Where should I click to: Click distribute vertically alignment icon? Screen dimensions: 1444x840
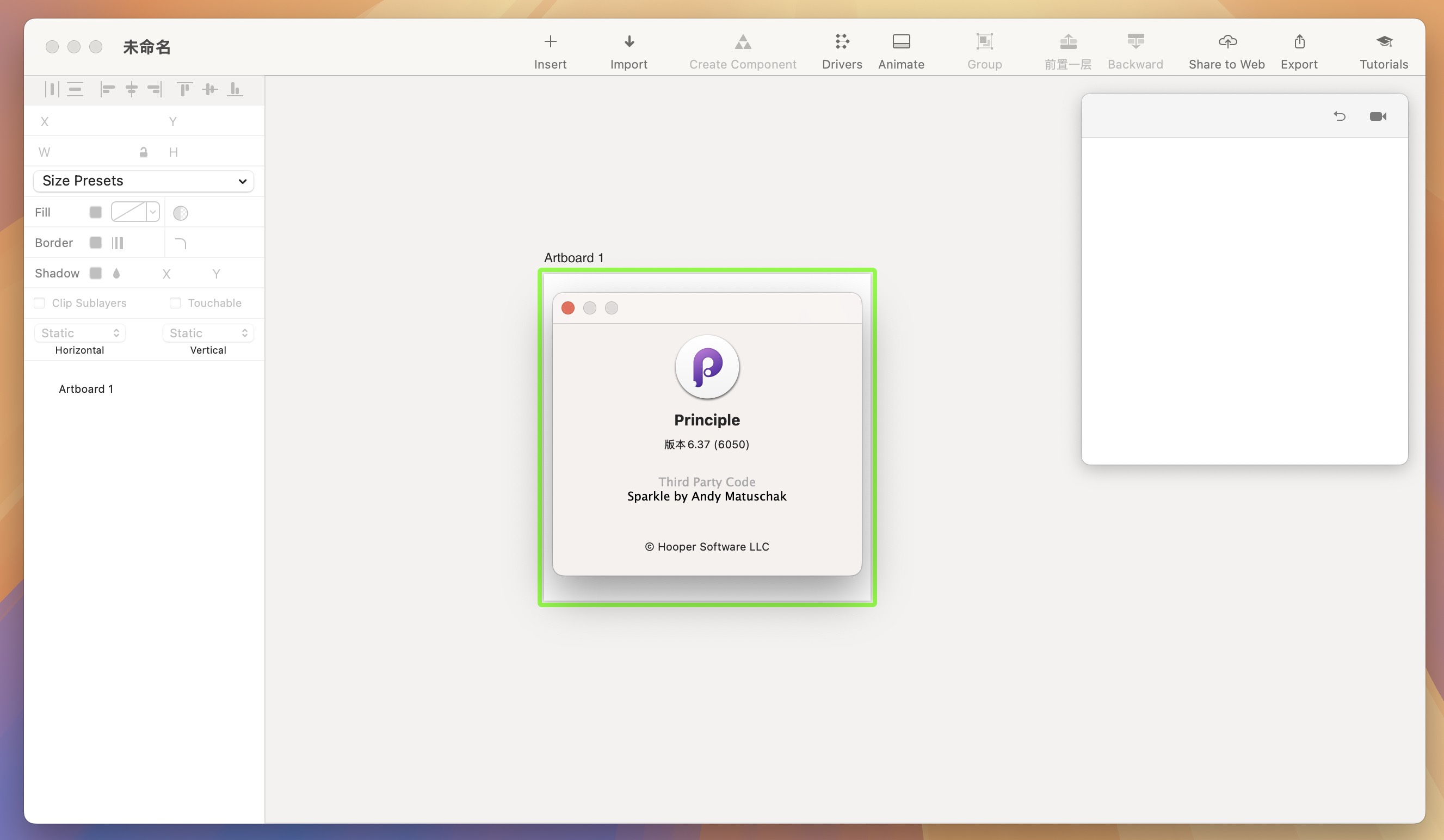75,89
